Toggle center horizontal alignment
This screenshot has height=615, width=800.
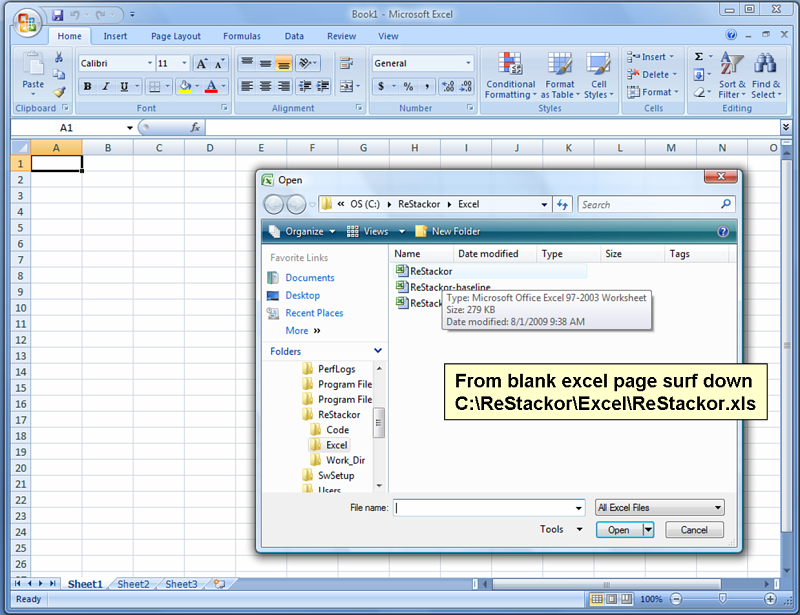tap(265, 86)
